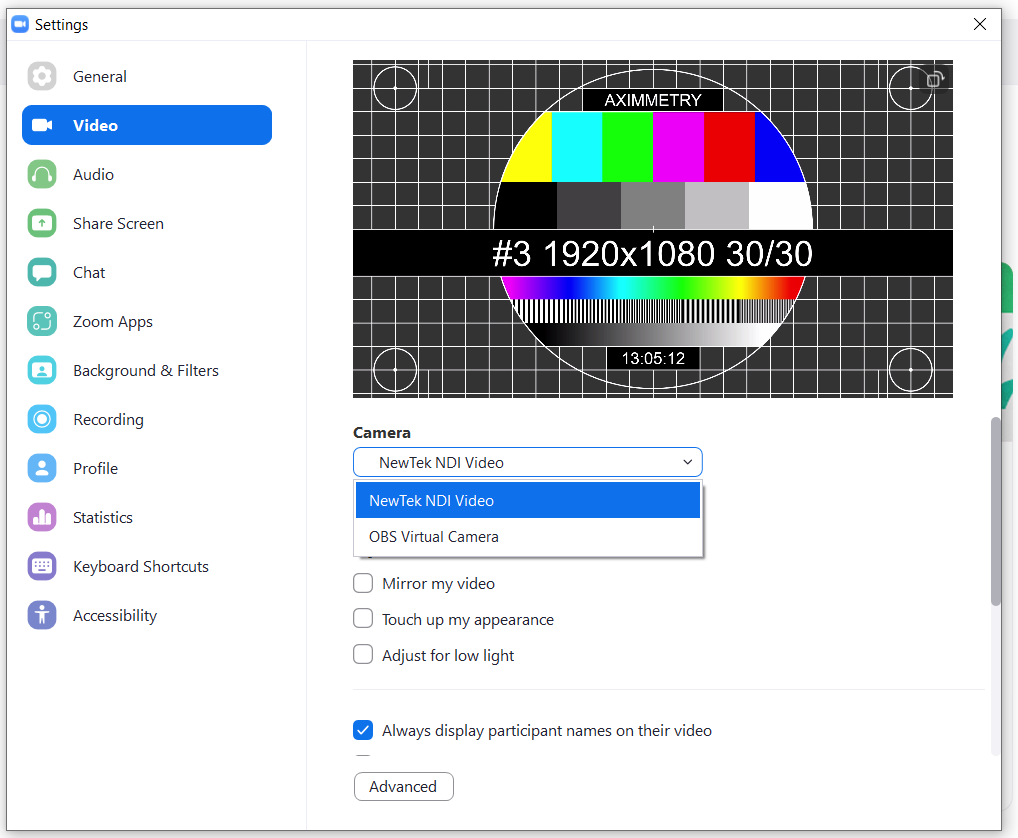Click the Zoom Apps icon

42,321
